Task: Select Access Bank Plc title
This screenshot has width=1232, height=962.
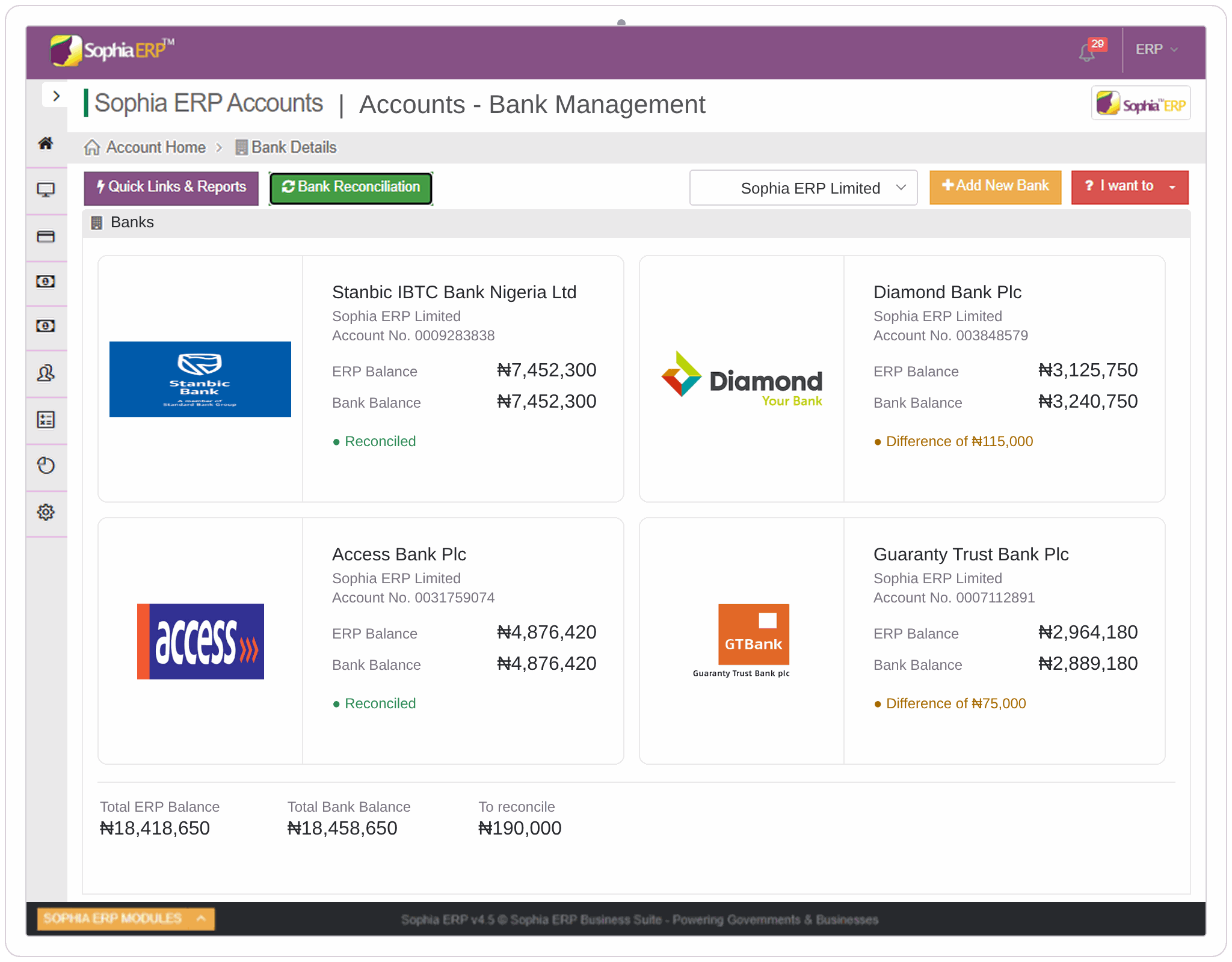Action: click(x=399, y=554)
